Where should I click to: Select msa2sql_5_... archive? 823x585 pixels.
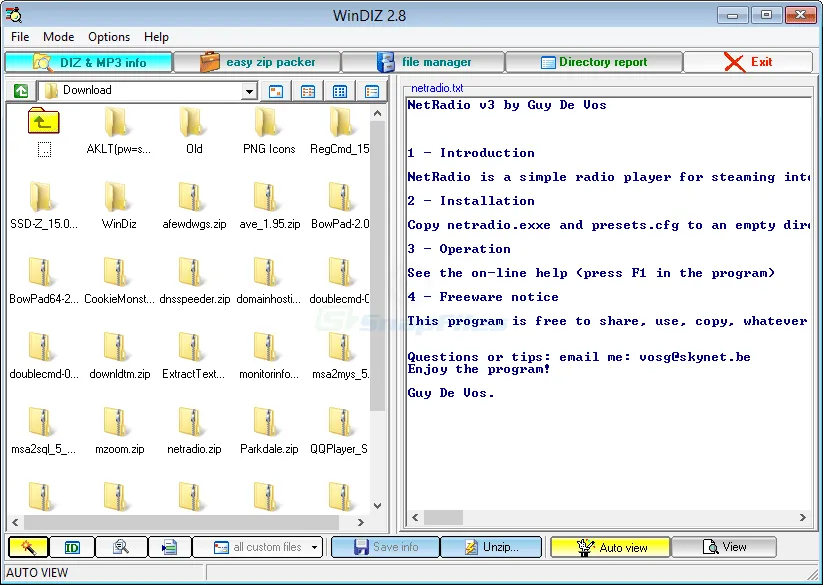[44, 430]
